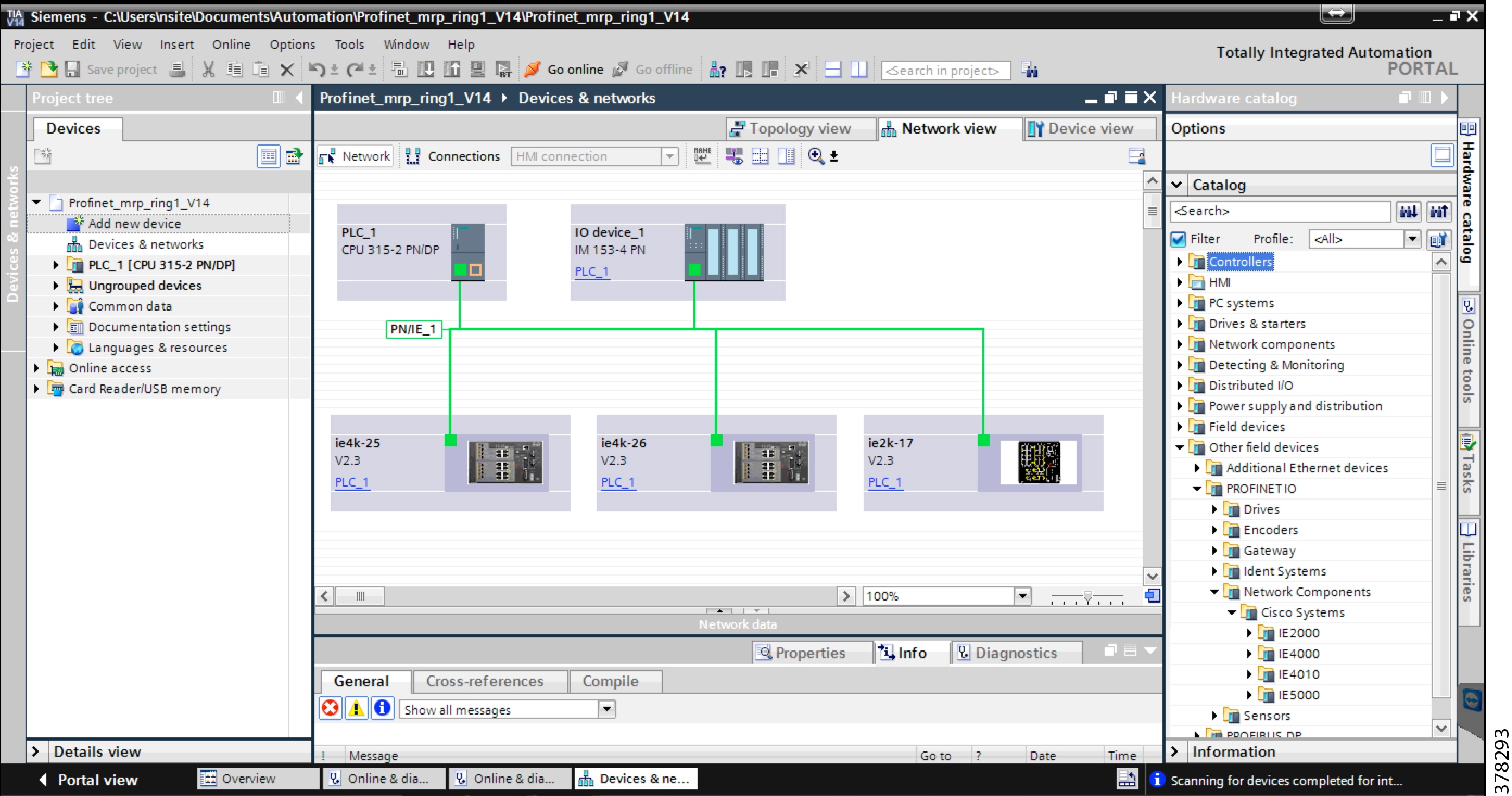
Task: Expand the Controllers catalog folder
Action: pyautogui.click(x=1179, y=262)
